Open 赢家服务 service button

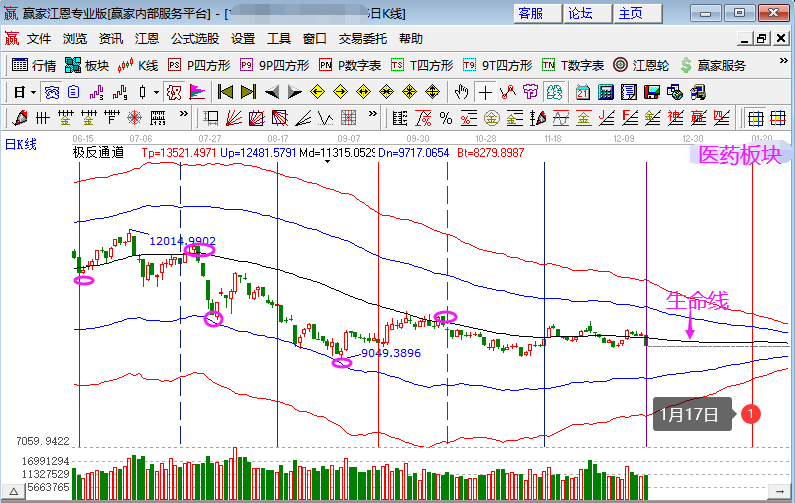click(x=714, y=65)
